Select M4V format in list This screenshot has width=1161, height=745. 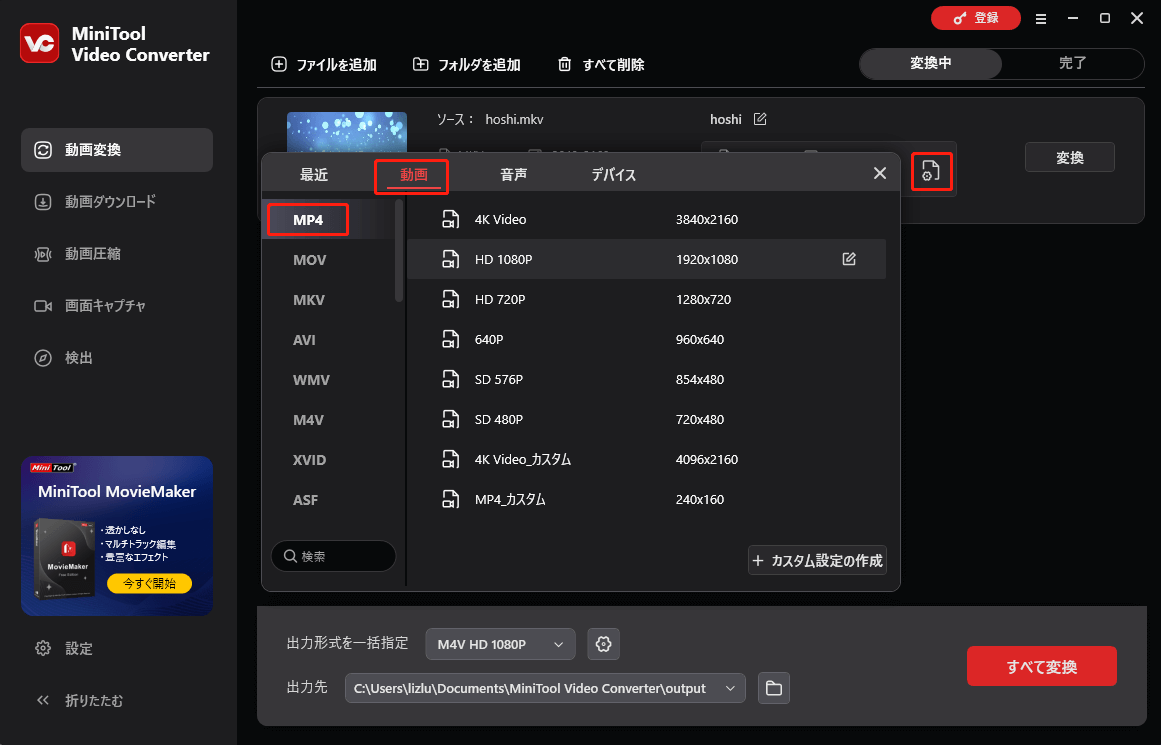point(308,420)
